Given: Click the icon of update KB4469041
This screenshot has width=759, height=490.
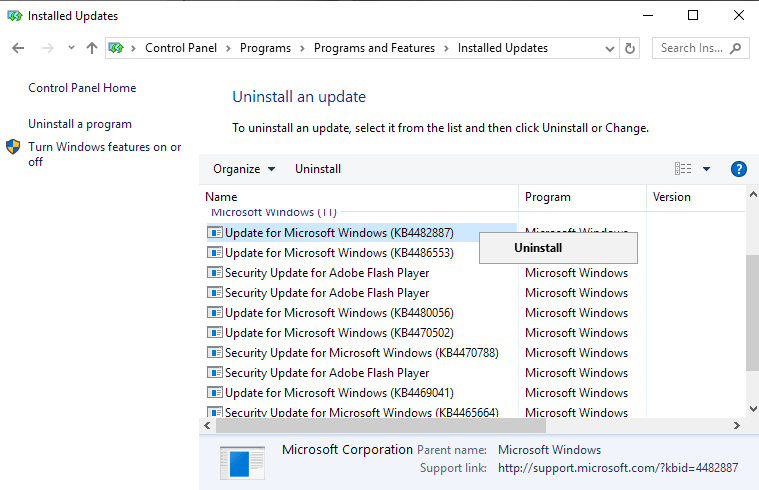Looking at the screenshot, I should 214,392.
